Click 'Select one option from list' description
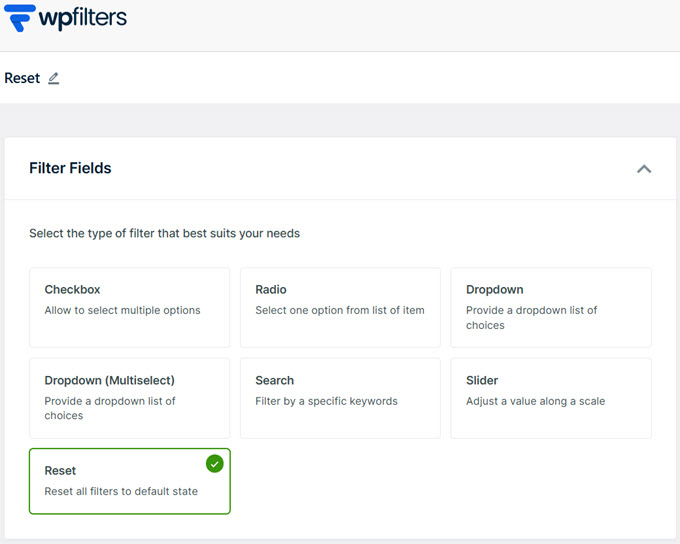 tap(340, 310)
